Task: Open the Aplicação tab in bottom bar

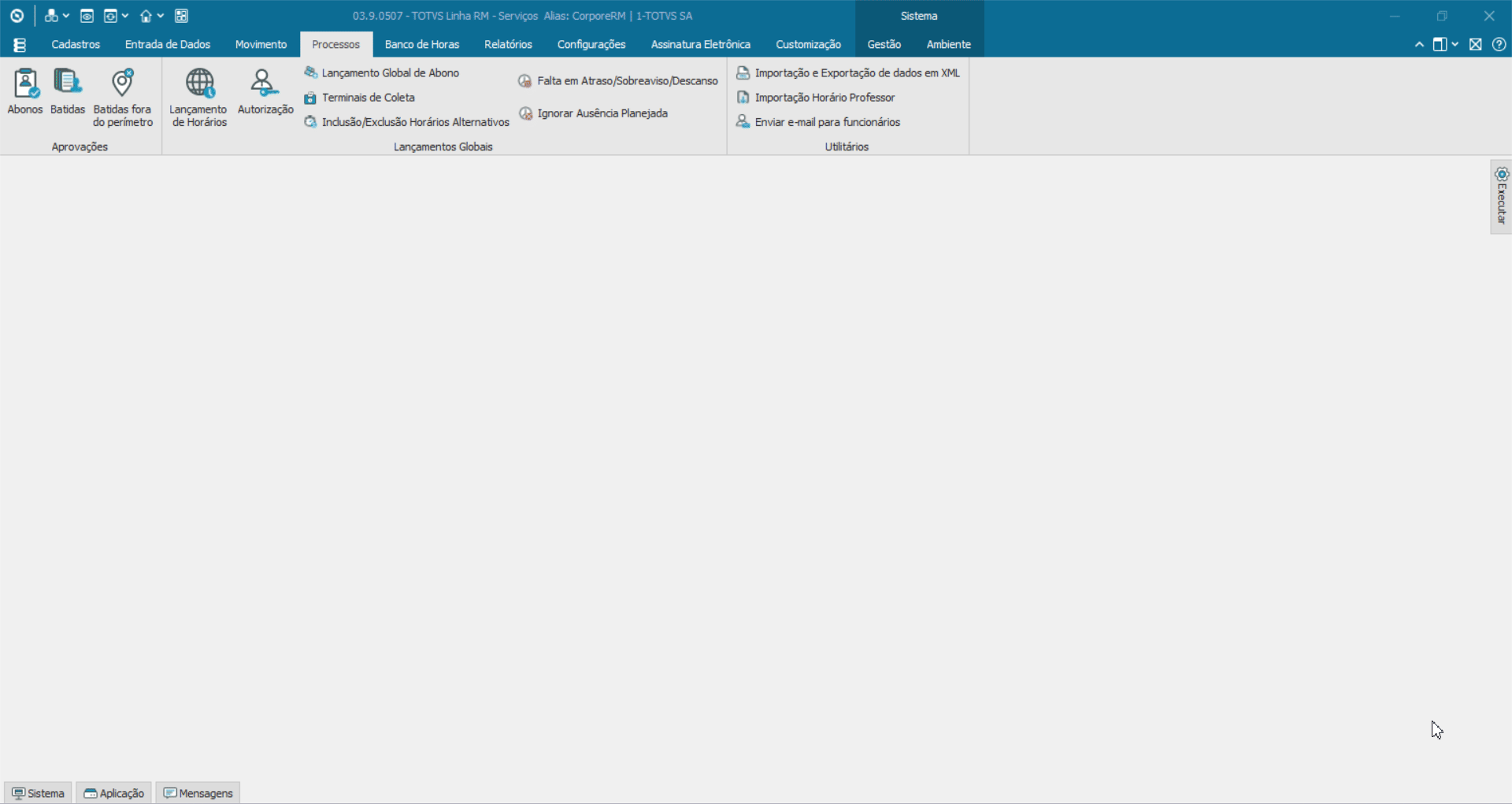Action: [114, 793]
